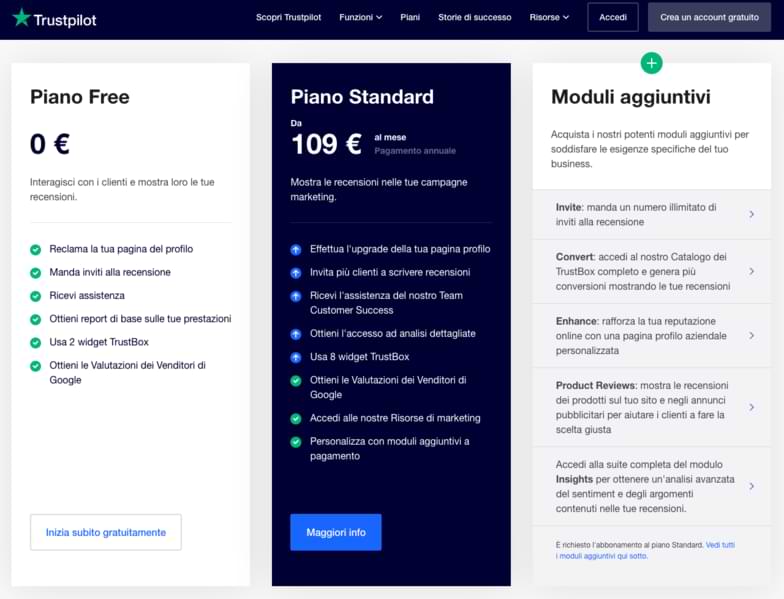Viewport: 784px width, 599px height.
Task: Expand the Convert module chevron
Action: coord(752,271)
